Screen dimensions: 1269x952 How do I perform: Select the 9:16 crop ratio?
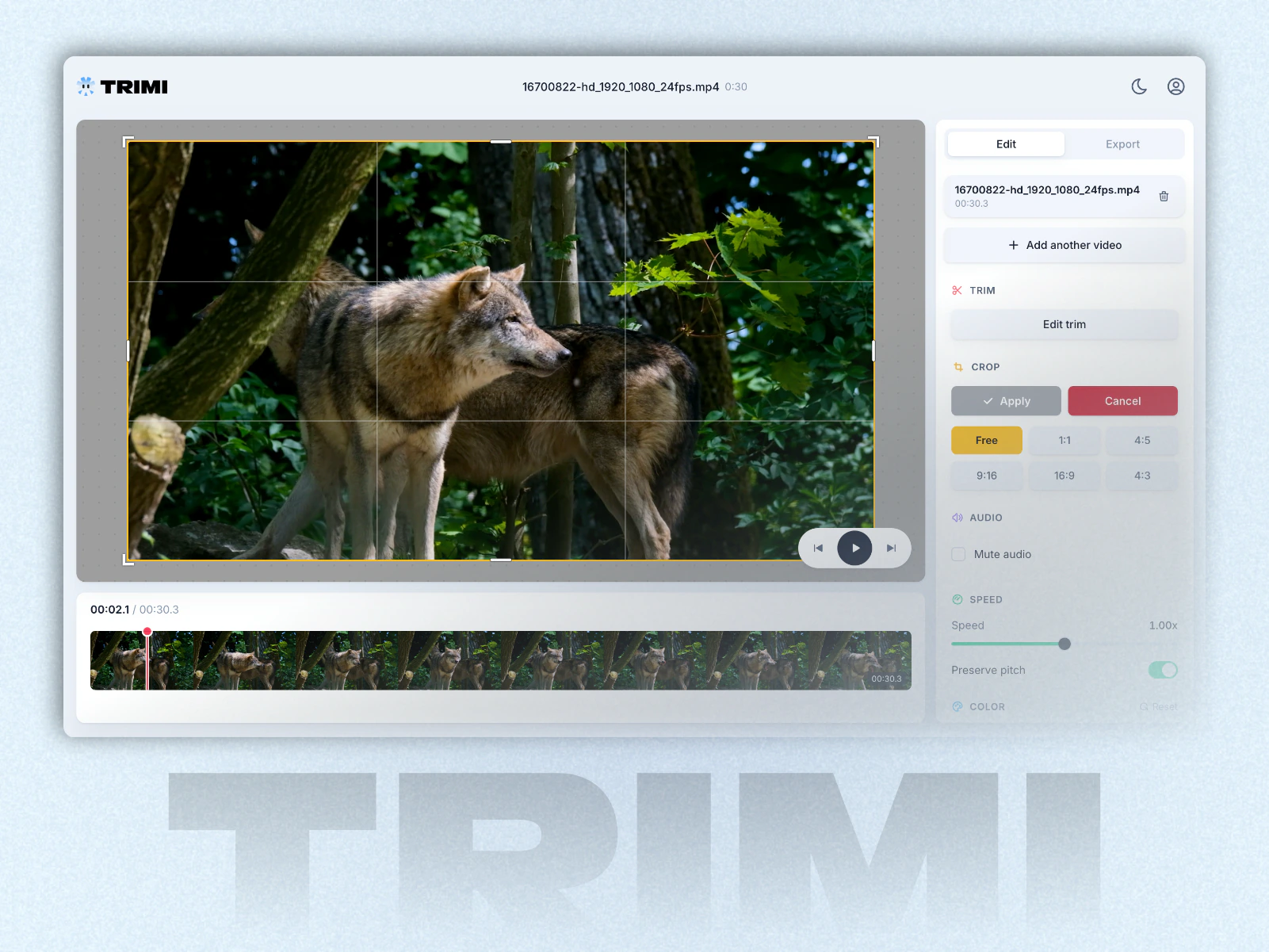(x=987, y=476)
